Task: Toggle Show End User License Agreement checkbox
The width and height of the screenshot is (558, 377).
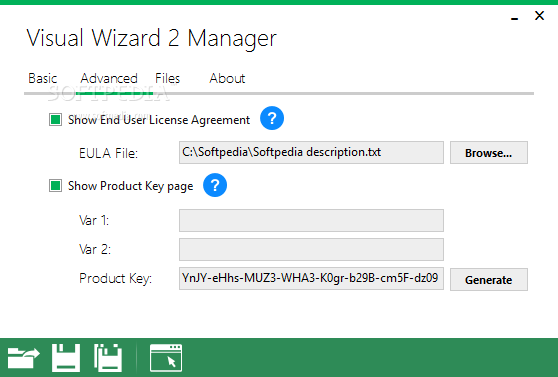Action: coord(56,120)
